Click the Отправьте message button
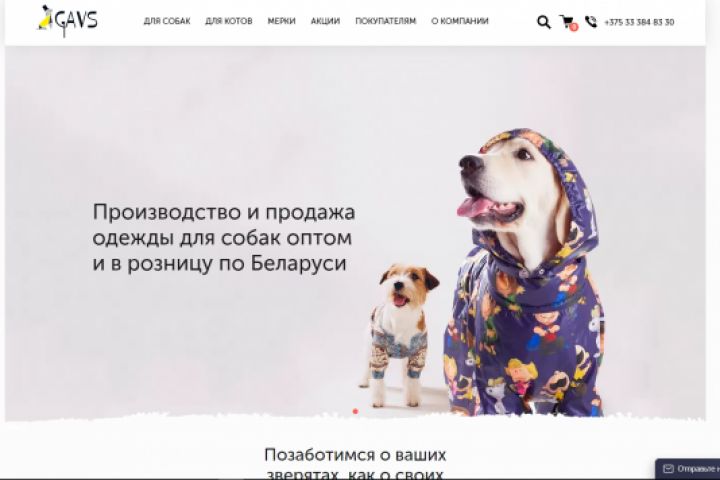Image resolution: width=720 pixels, height=480 pixels. [x=688, y=469]
